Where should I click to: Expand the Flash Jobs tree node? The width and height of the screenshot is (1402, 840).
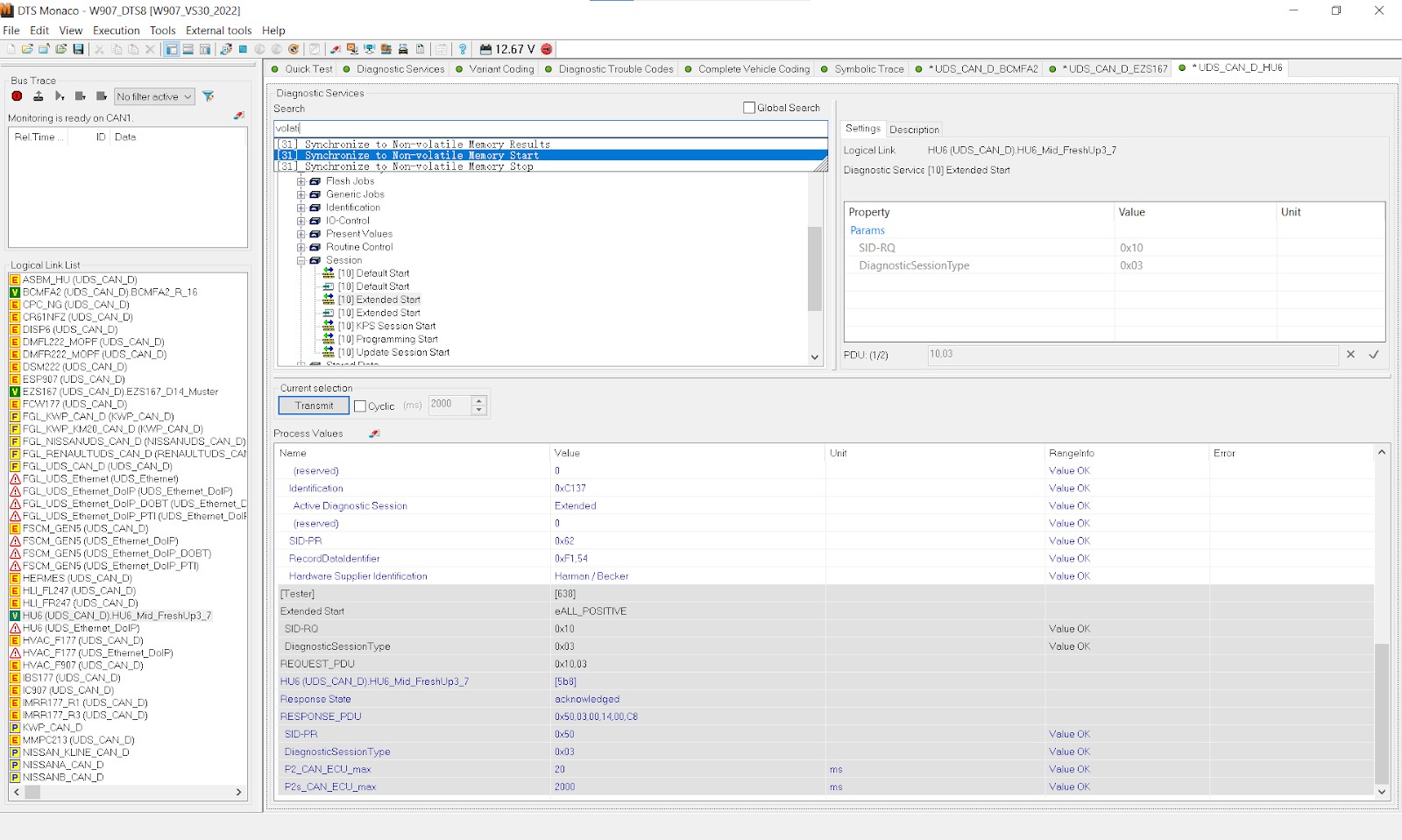pos(301,181)
